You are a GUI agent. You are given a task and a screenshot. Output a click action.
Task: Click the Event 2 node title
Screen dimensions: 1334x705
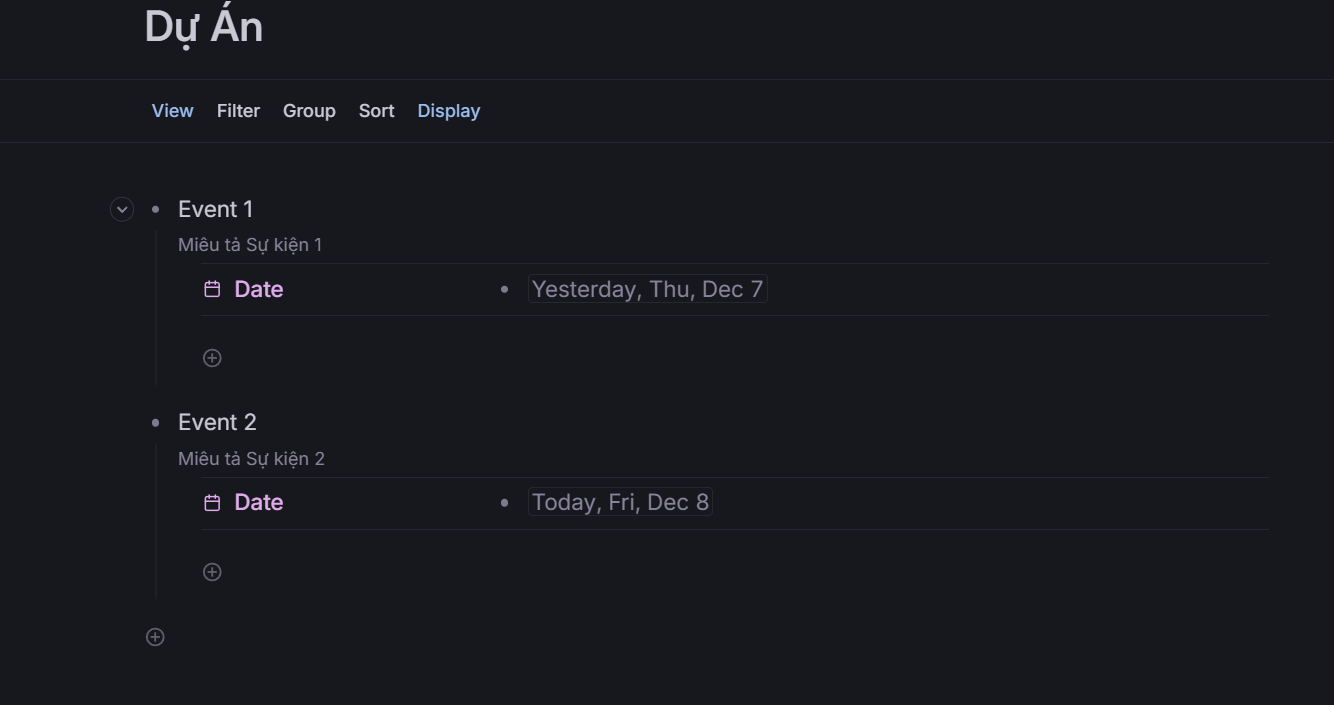(217, 422)
